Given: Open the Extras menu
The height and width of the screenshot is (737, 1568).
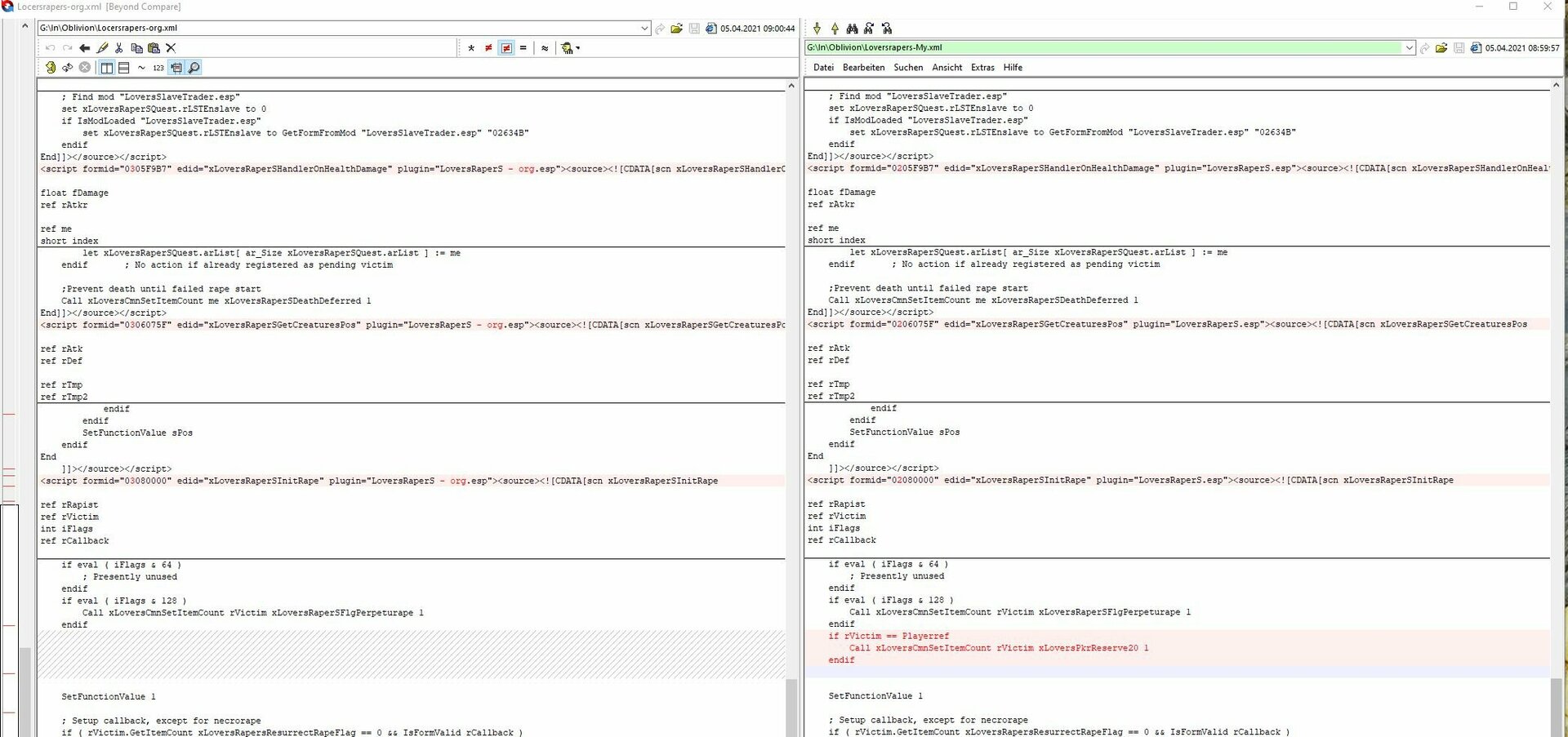Looking at the screenshot, I should coord(982,68).
